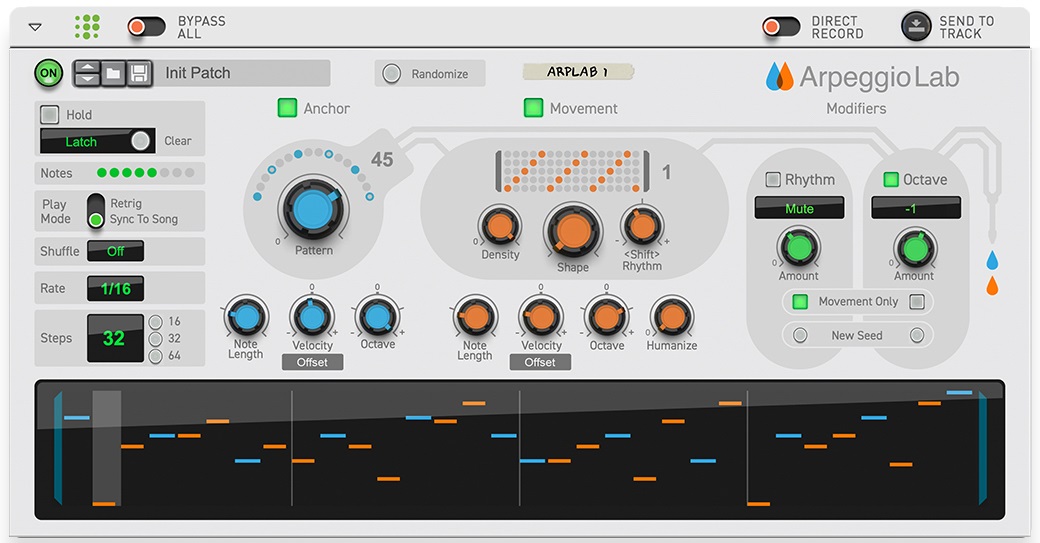Viewport: 1040px width, 543px height.
Task: Enable the Hold checkbox
Action: coord(50,115)
